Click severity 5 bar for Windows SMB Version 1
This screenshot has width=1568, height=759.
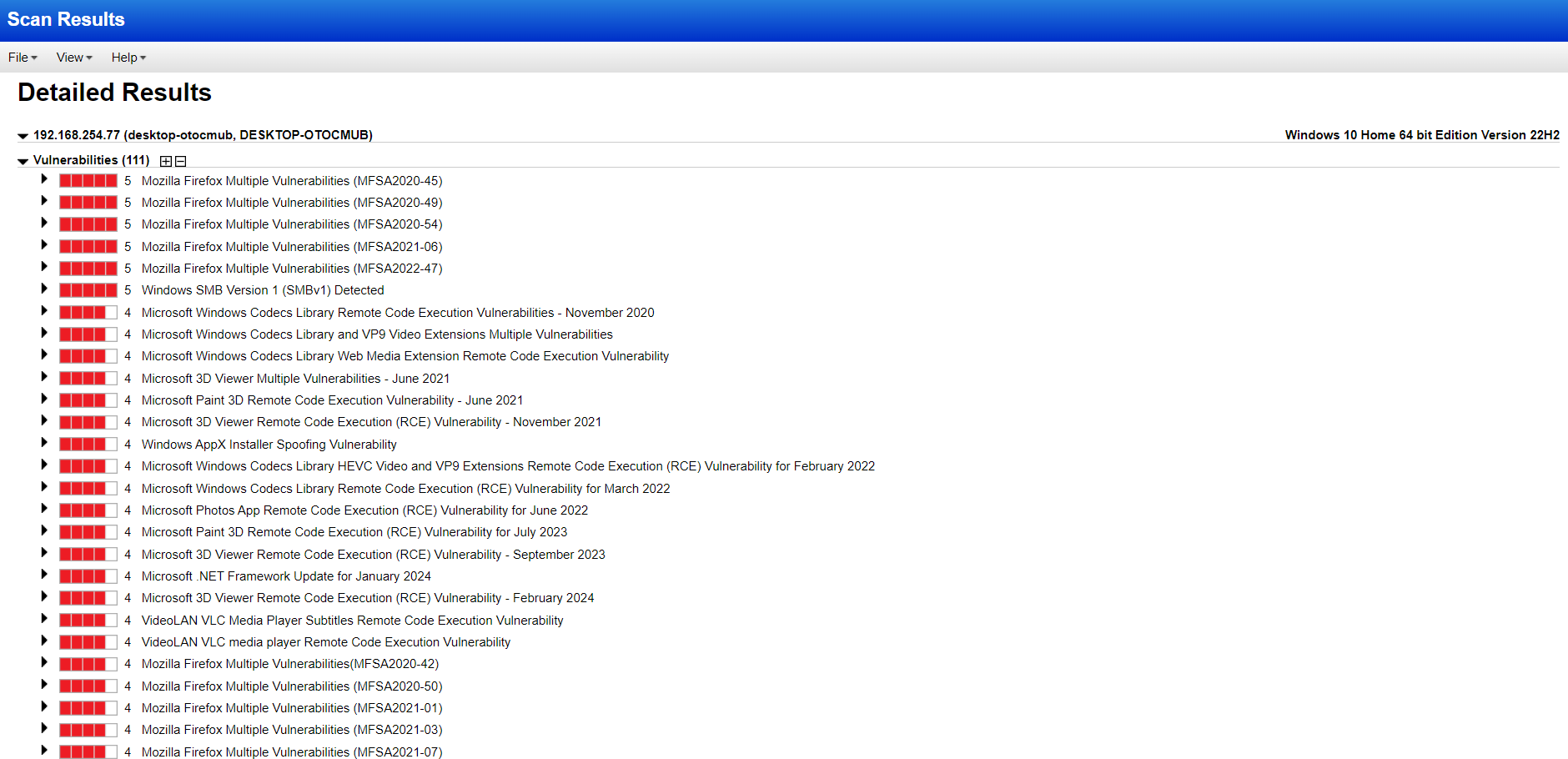[88, 290]
